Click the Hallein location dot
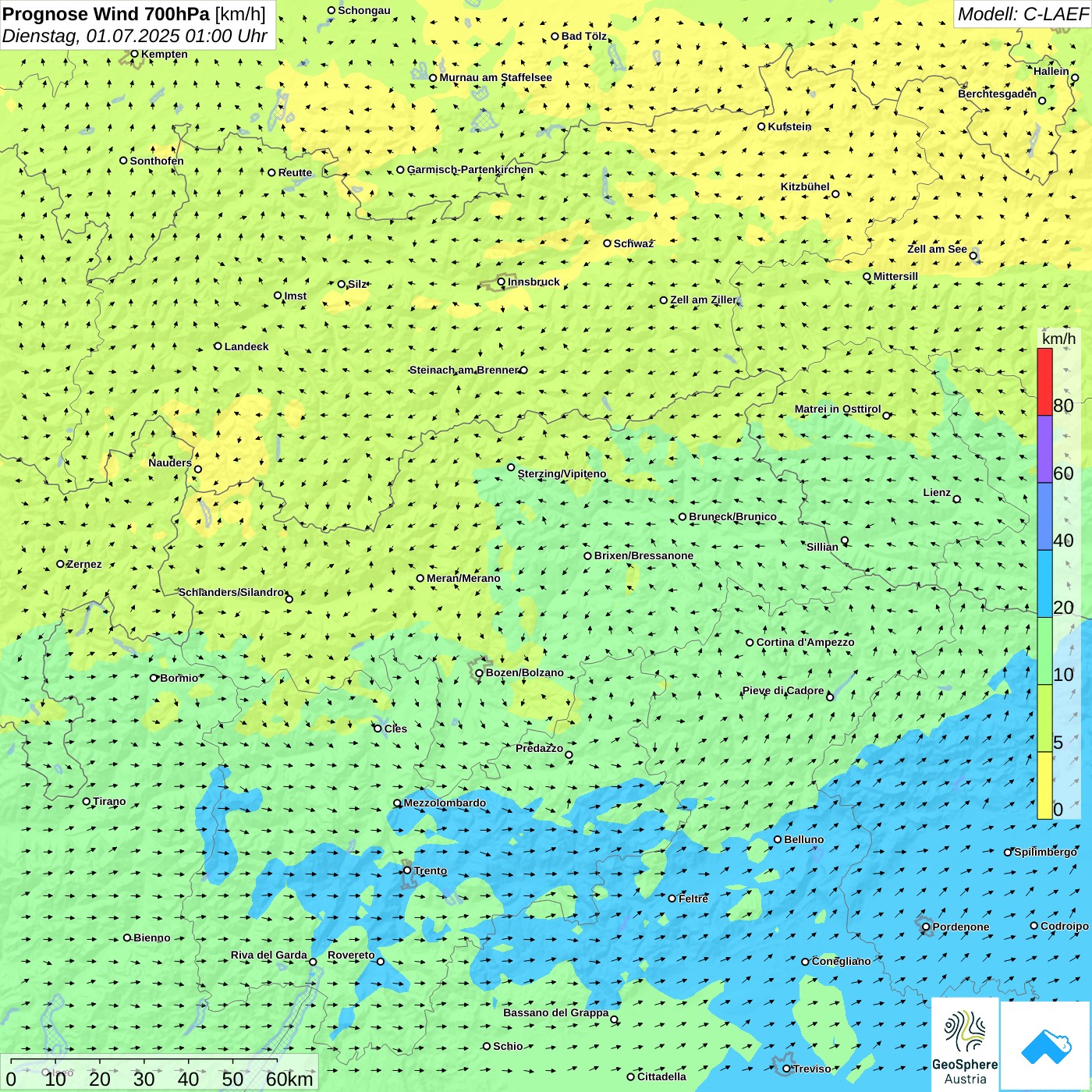The image size is (1092, 1092). click(x=1075, y=77)
